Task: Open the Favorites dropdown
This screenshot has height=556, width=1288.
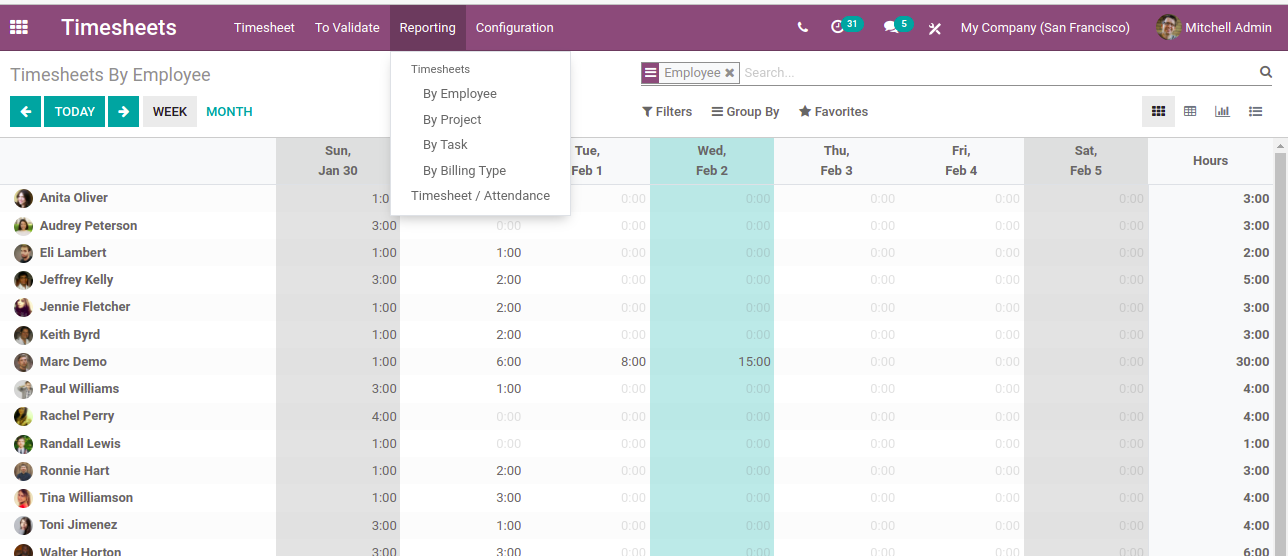Action: pos(833,112)
